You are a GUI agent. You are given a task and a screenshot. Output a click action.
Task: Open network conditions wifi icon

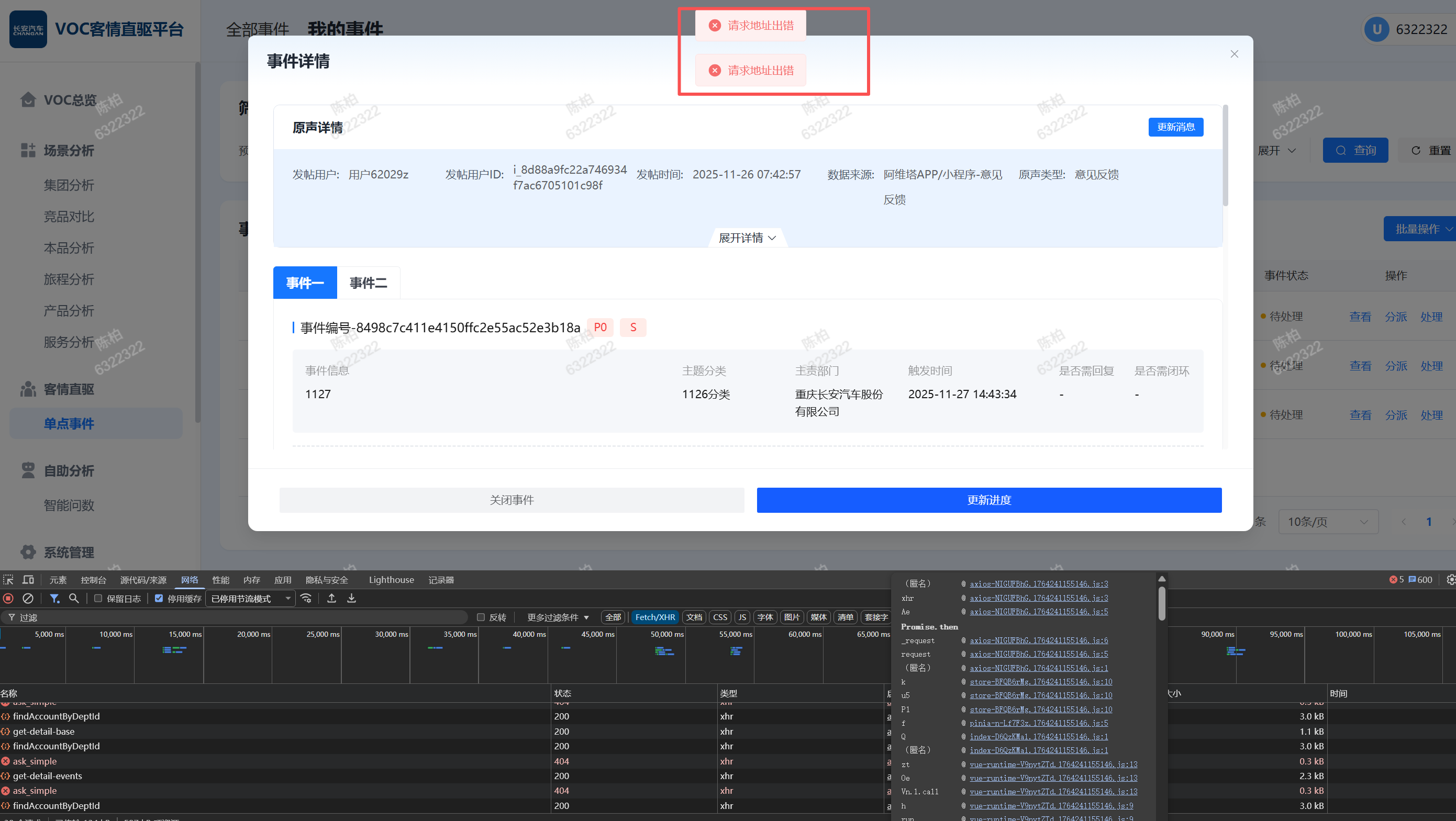click(306, 599)
